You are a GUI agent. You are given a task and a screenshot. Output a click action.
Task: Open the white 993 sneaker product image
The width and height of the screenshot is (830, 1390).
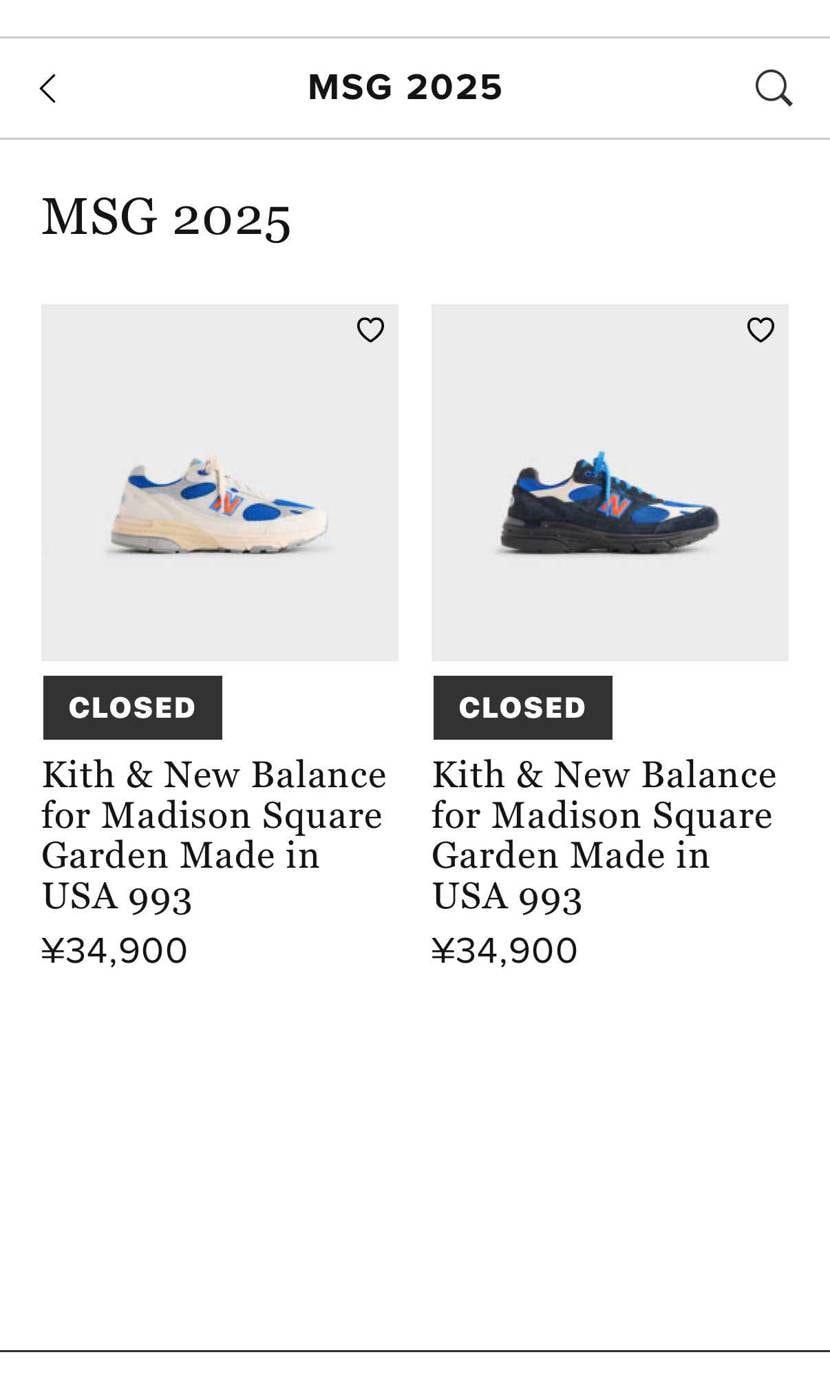click(219, 482)
